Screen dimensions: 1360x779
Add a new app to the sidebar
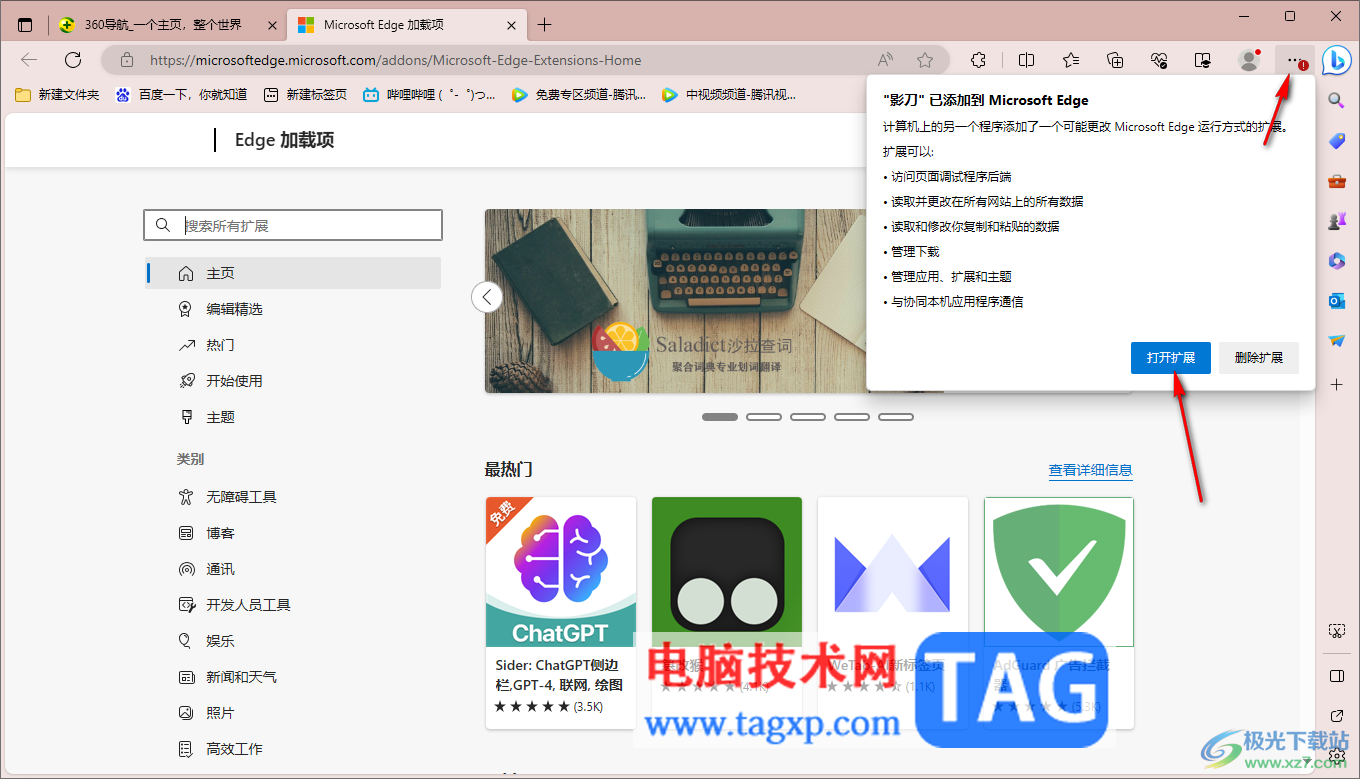tap(1337, 385)
